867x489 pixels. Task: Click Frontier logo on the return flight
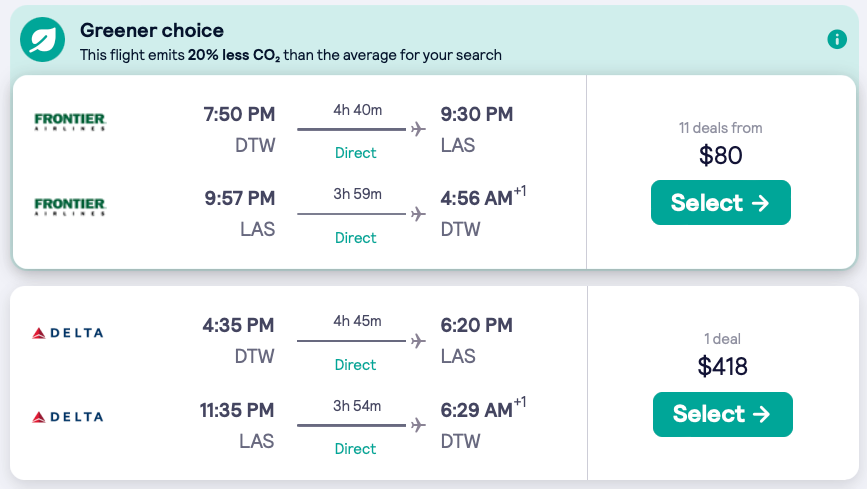70,208
